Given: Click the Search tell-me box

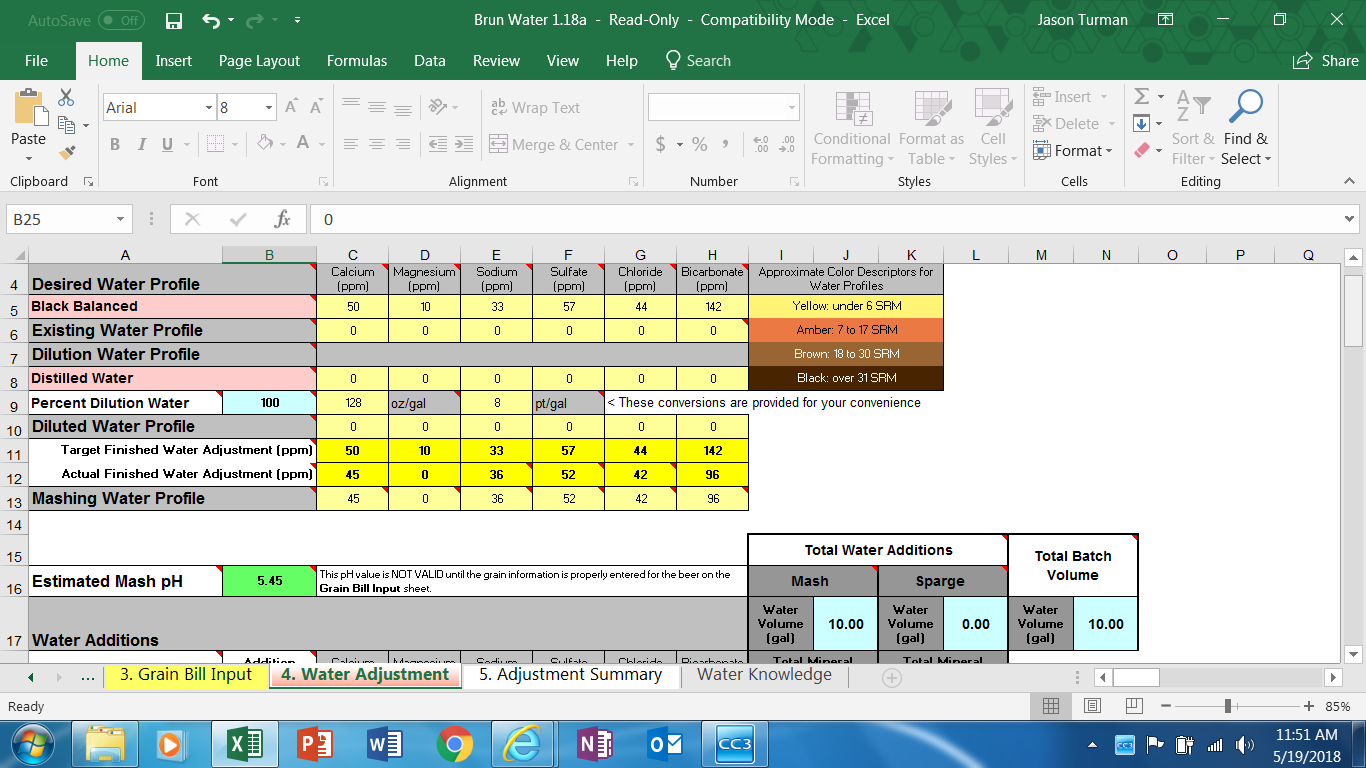Looking at the screenshot, I should point(698,61).
